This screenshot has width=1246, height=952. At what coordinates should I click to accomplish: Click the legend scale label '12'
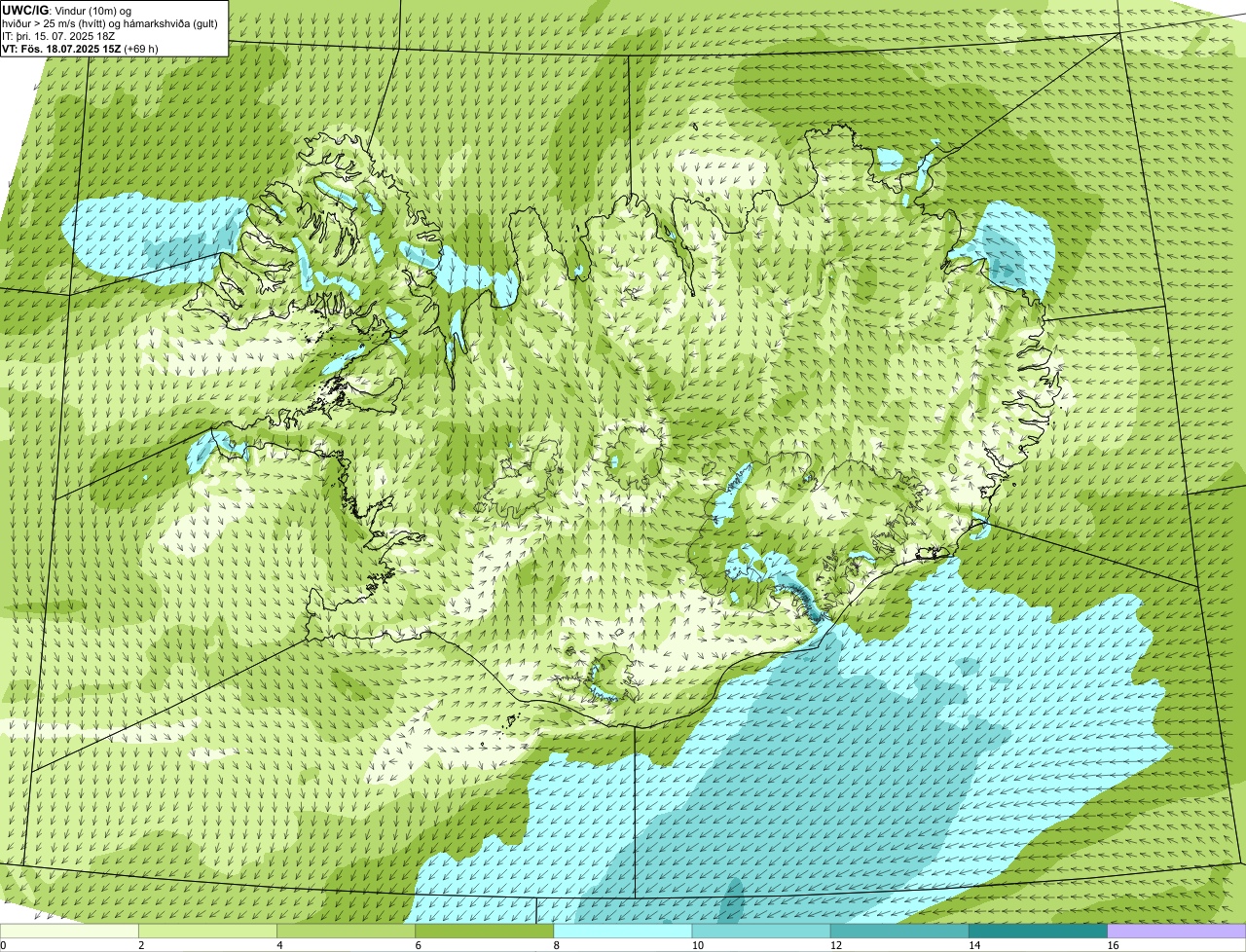point(835,945)
